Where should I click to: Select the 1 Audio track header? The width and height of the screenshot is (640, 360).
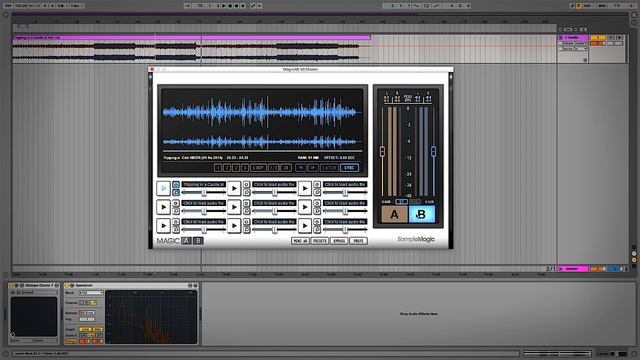click(573, 38)
